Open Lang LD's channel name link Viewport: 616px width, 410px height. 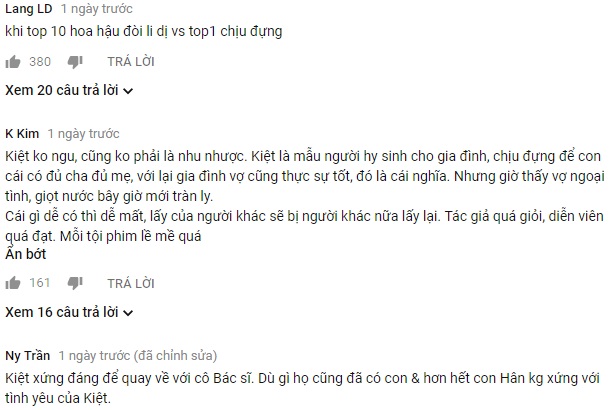point(29,9)
